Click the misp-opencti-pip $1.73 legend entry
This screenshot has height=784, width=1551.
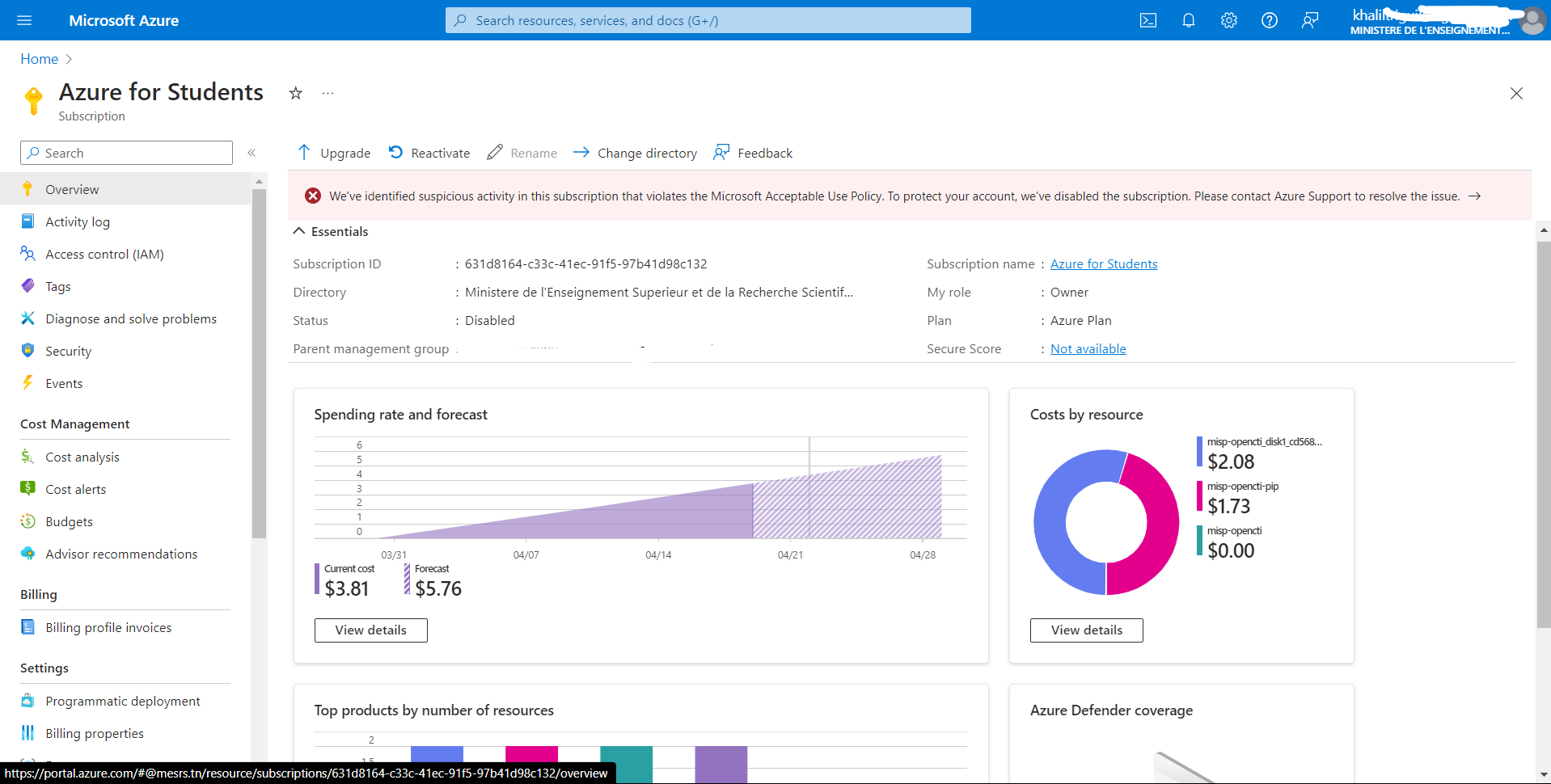(1237, 498)
